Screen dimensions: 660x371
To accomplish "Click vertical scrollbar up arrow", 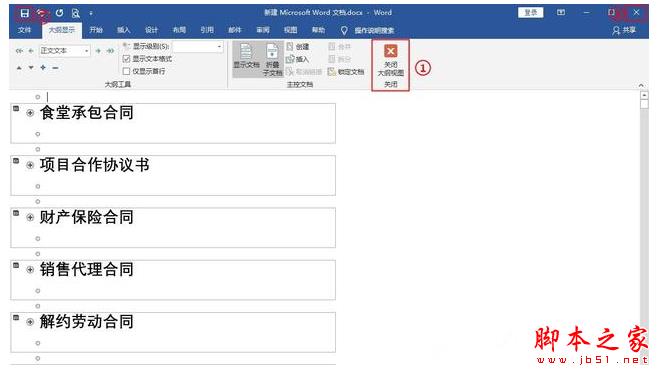I will click(644, 96).
